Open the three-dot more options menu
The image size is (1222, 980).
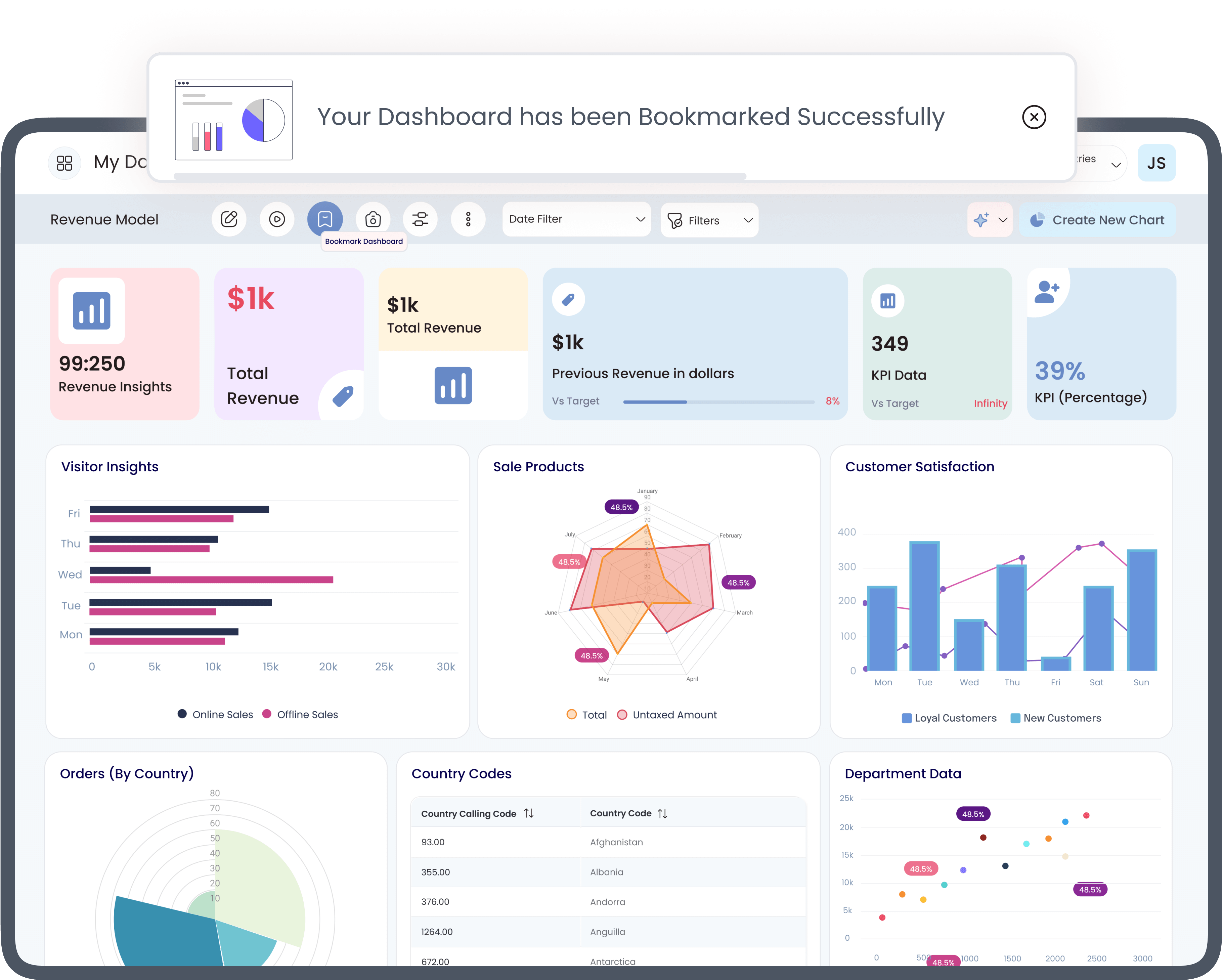click(x=468, y=219)
